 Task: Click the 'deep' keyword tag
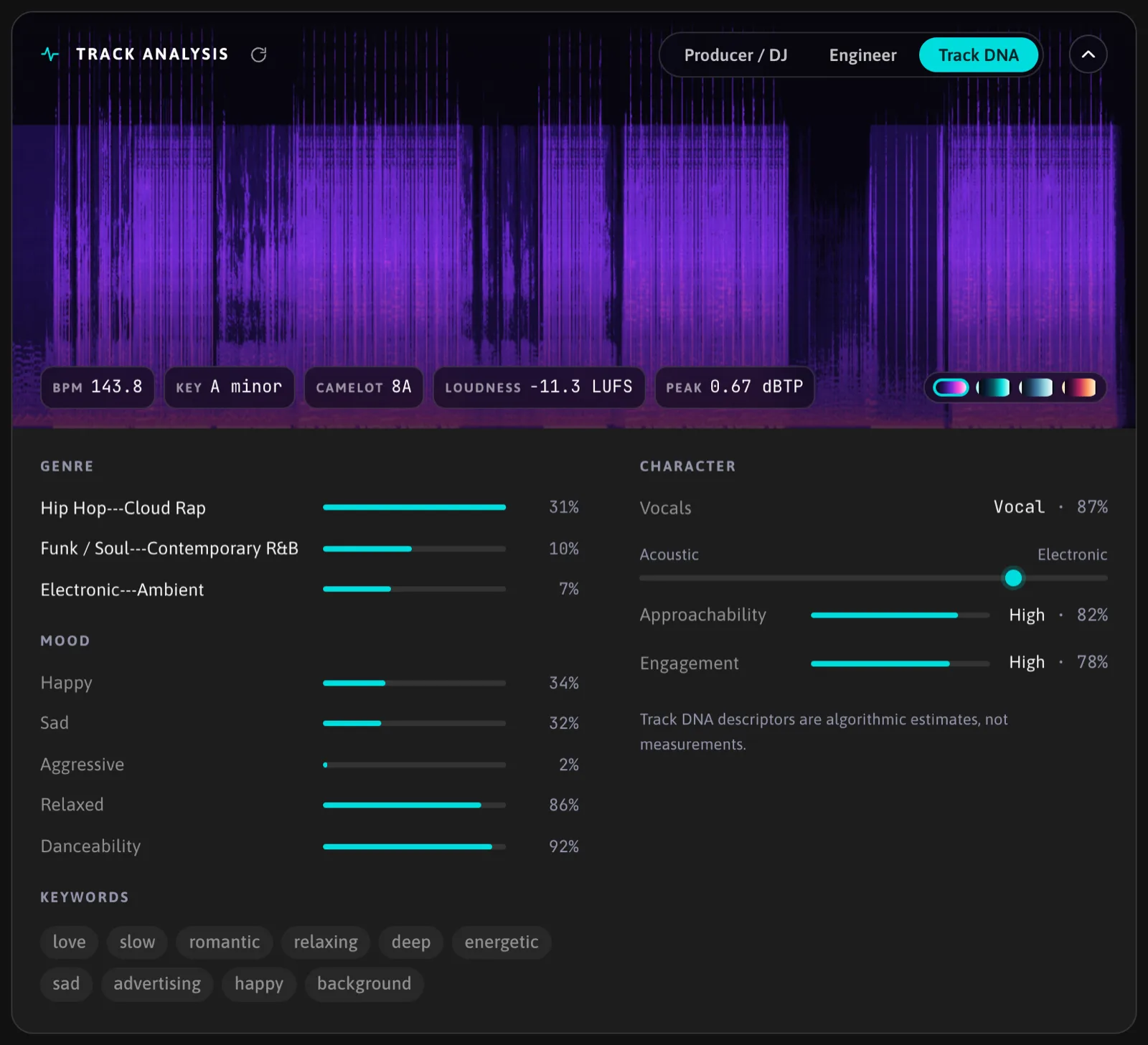(411, 942)
